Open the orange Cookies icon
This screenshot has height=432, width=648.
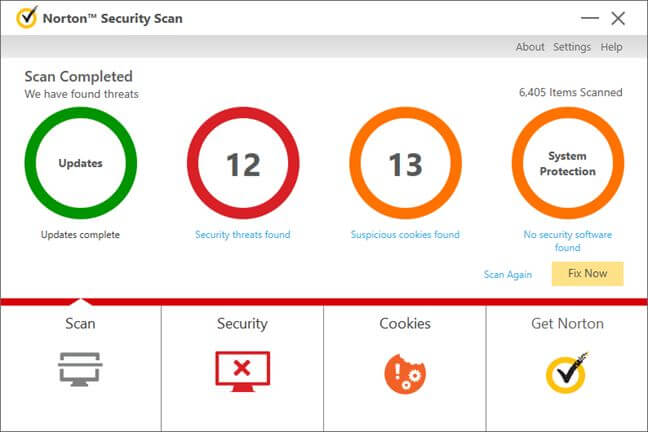[405, 374]
